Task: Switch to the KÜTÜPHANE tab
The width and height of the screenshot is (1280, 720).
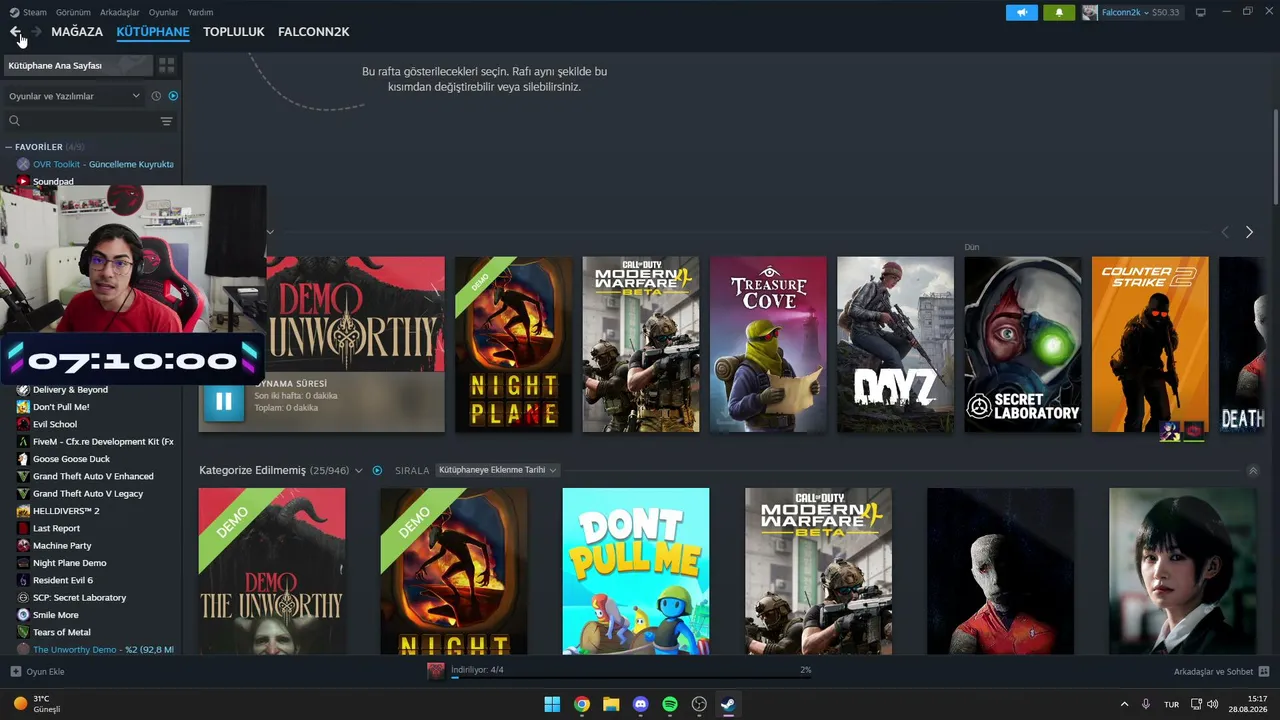Action: pyautogui.click(x=153, y=32)
